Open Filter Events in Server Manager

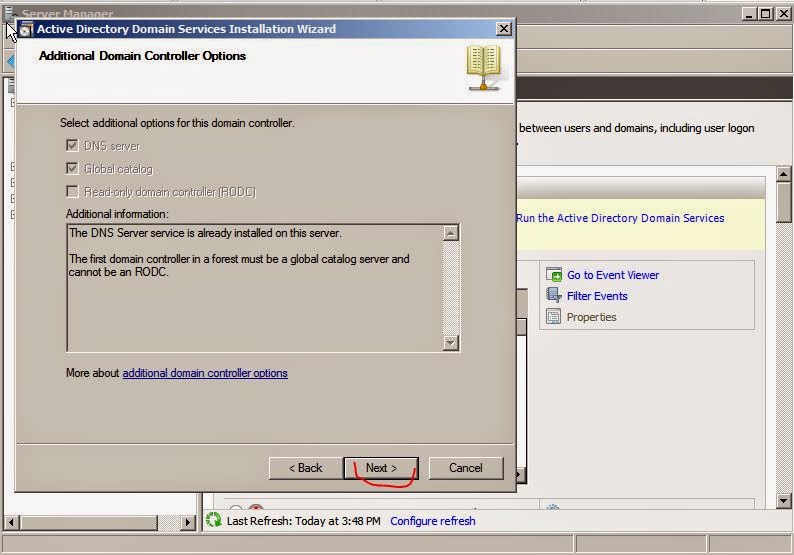597,296
